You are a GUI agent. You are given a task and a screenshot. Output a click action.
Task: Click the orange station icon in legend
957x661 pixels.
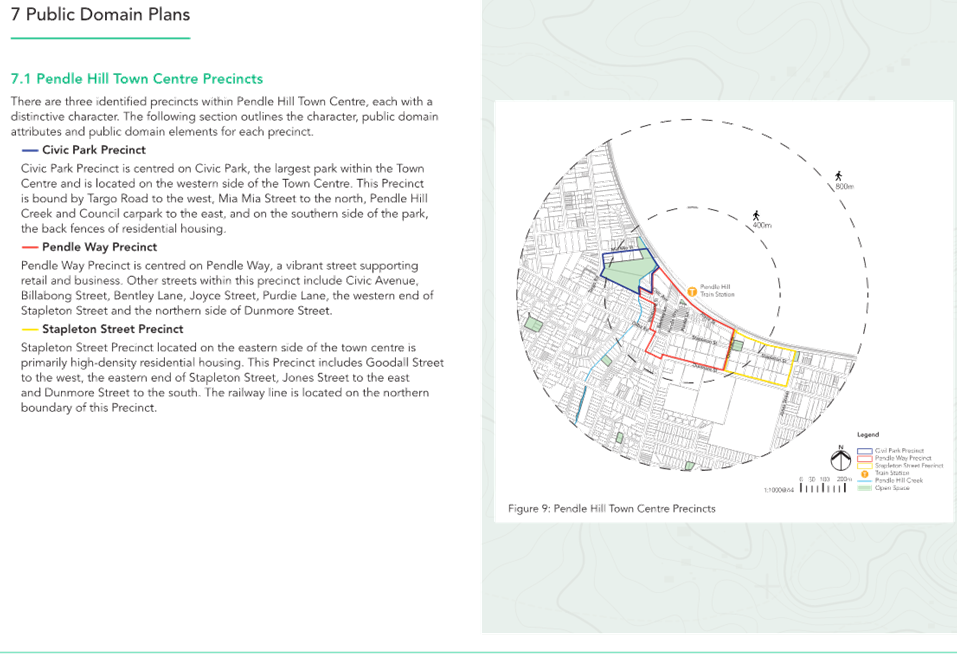(x=864, y=473)
